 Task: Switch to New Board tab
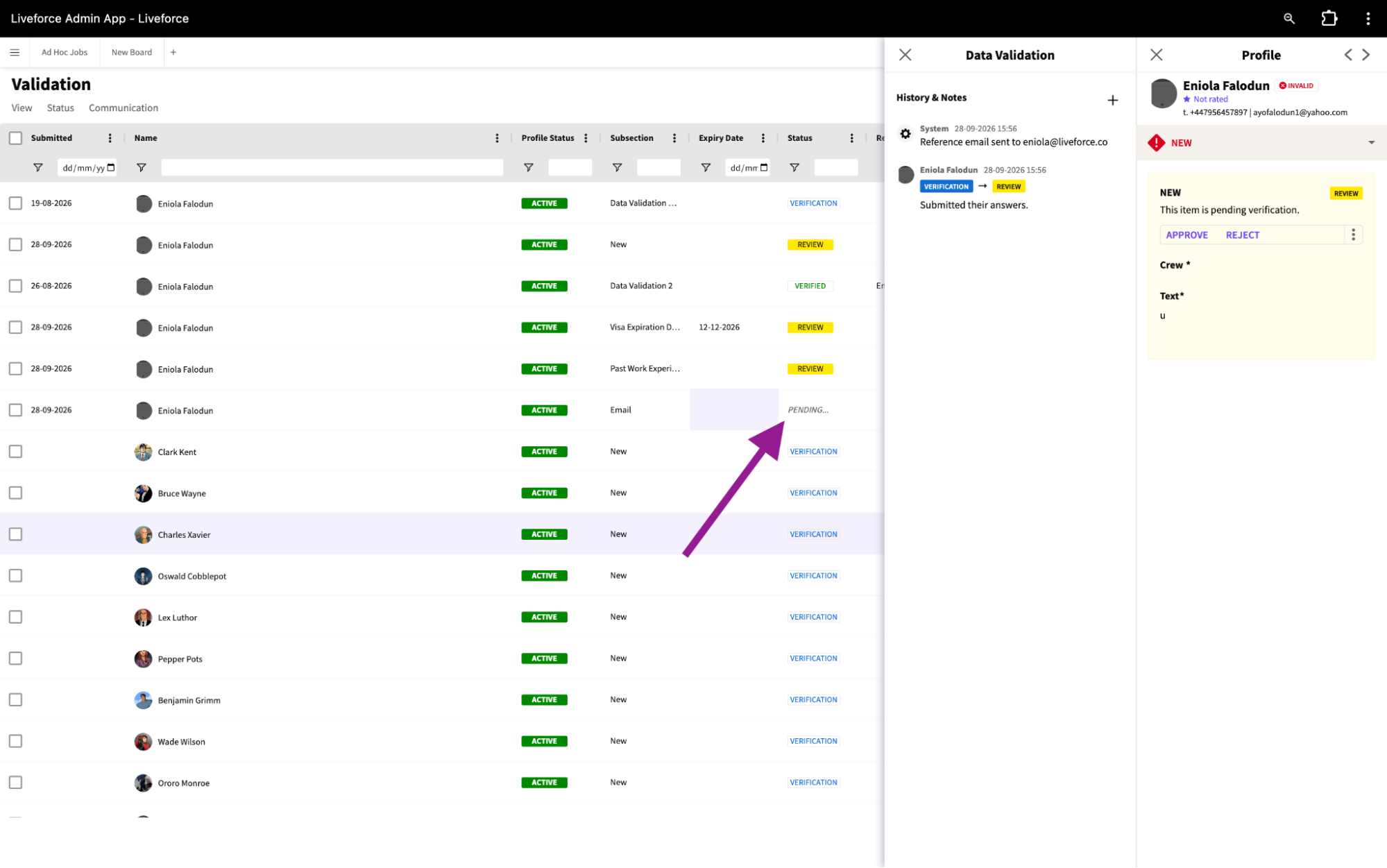132,52
